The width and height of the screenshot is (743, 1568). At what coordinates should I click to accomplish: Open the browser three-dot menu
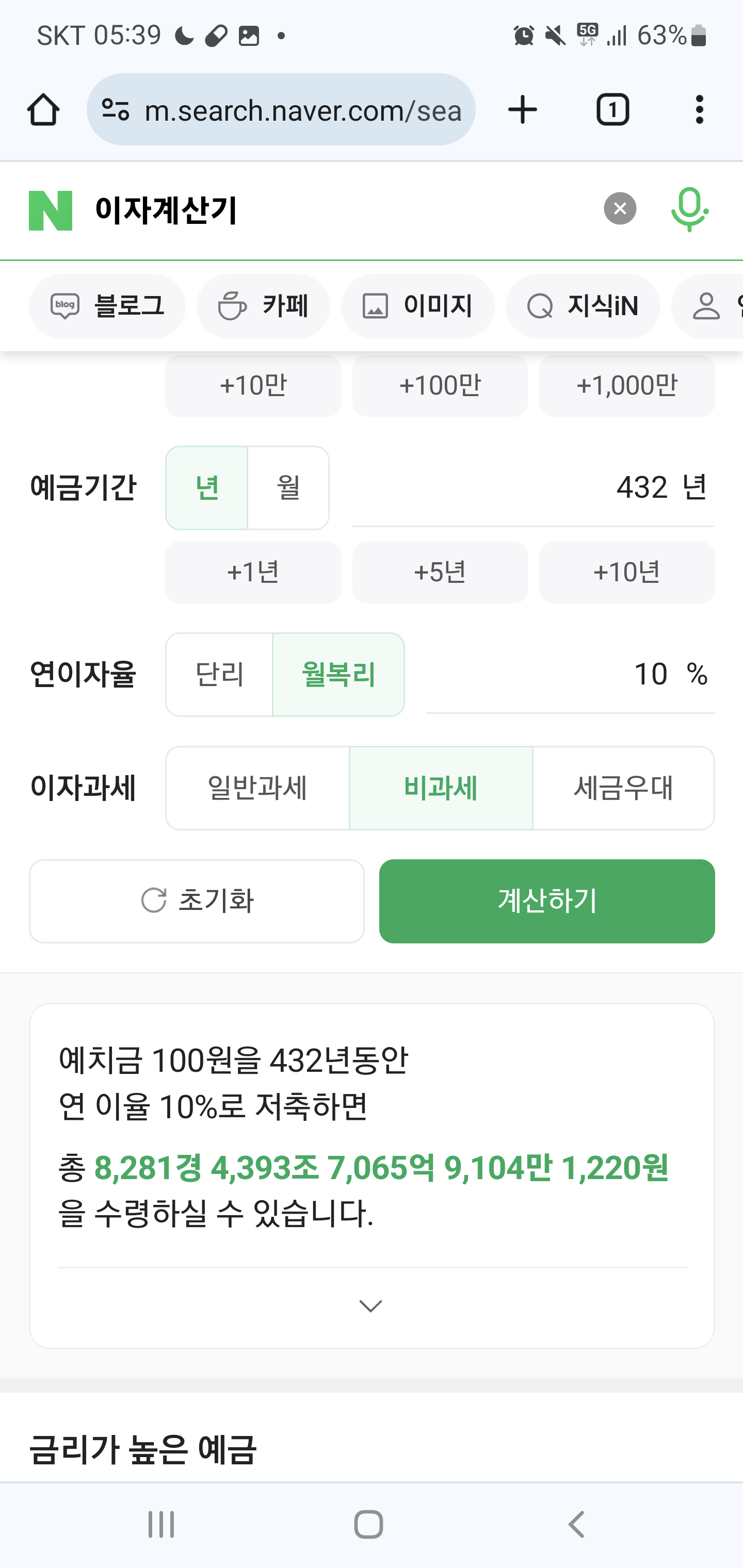[699, 110]
